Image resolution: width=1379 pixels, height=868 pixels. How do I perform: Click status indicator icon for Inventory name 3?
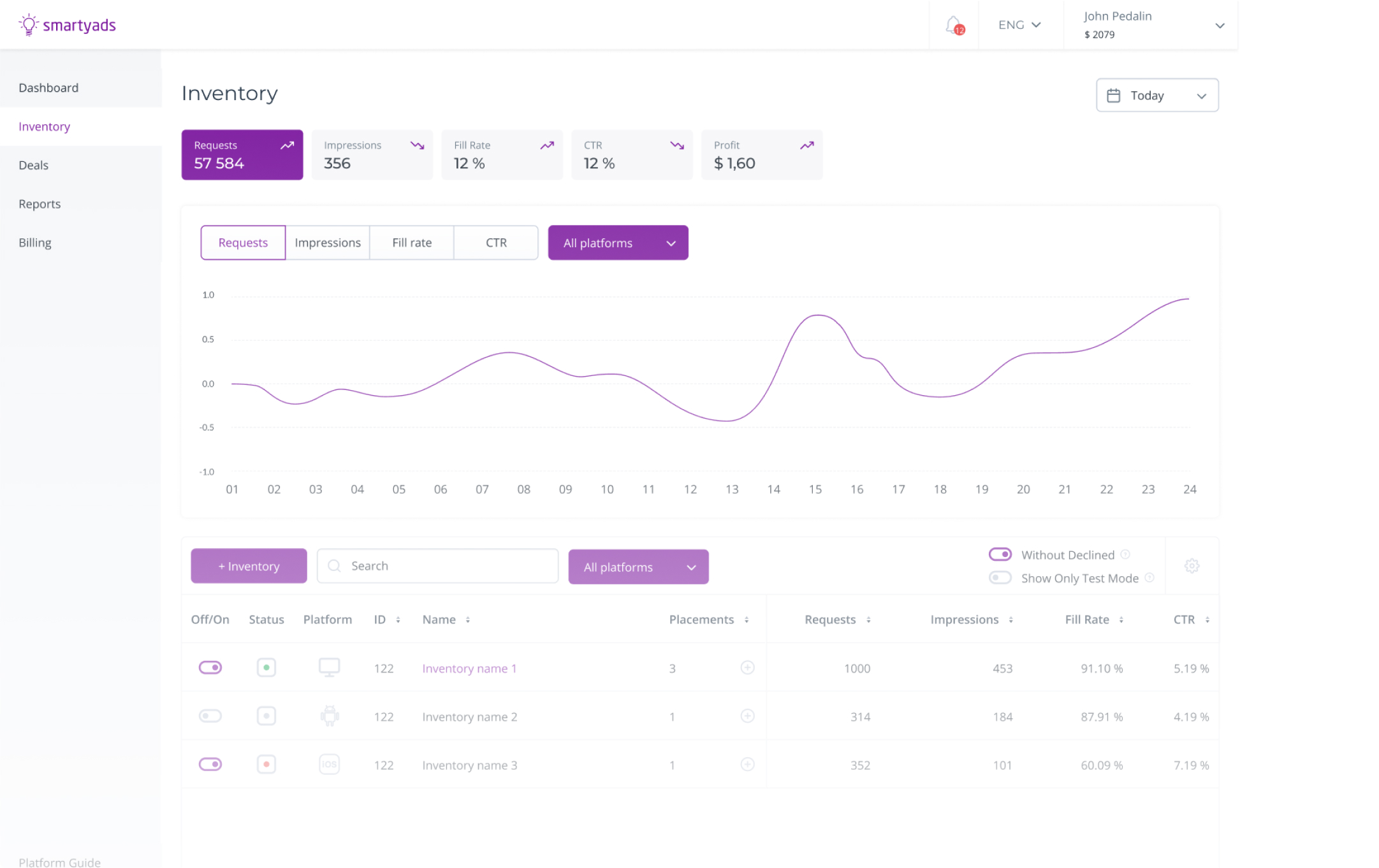266,764
